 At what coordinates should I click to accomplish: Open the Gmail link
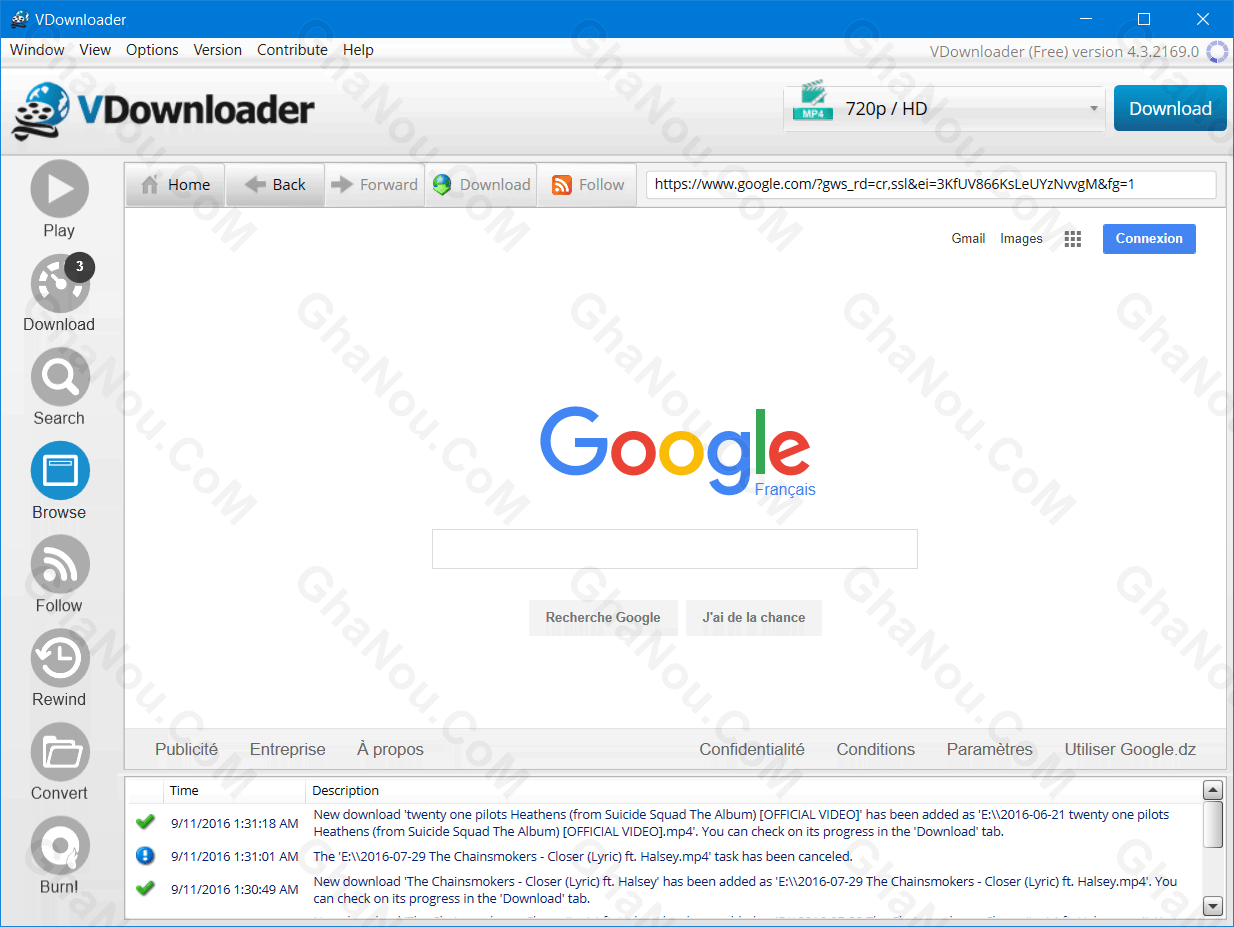968,239
